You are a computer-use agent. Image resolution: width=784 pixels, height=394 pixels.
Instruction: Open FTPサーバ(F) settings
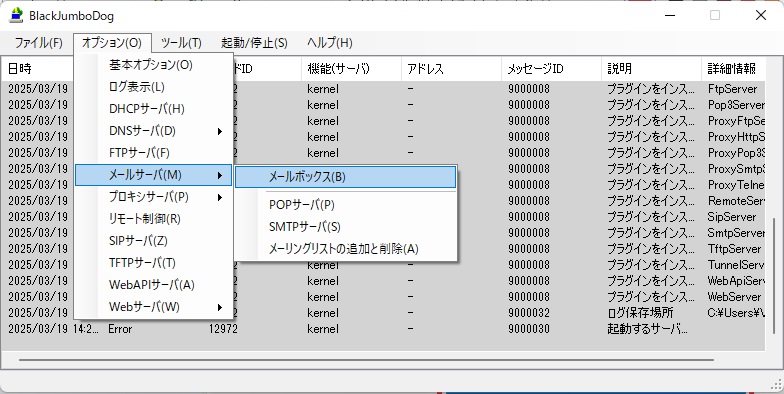pos(154,153)
